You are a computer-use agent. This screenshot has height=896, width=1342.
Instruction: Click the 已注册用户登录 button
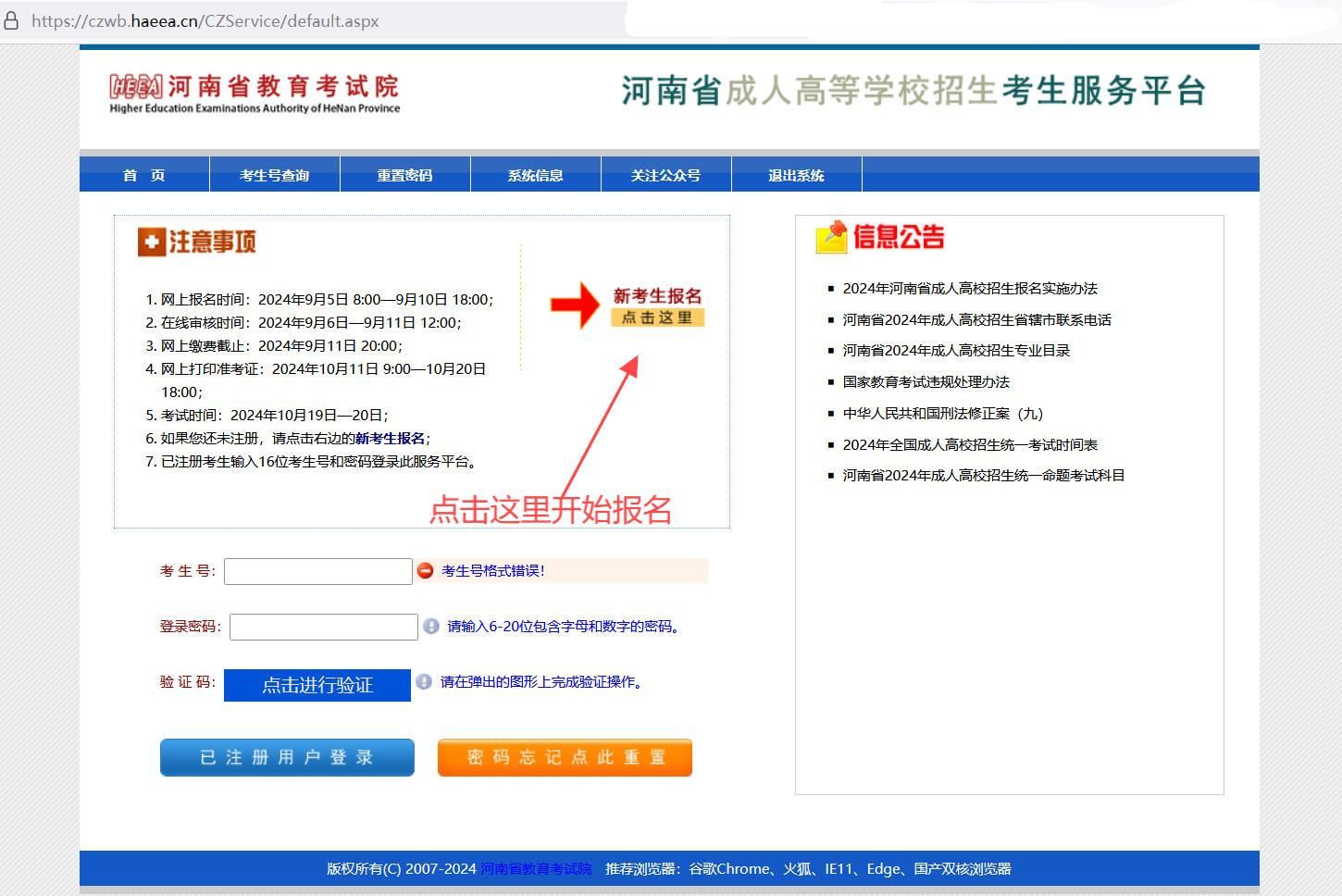(x=287, y=757)
